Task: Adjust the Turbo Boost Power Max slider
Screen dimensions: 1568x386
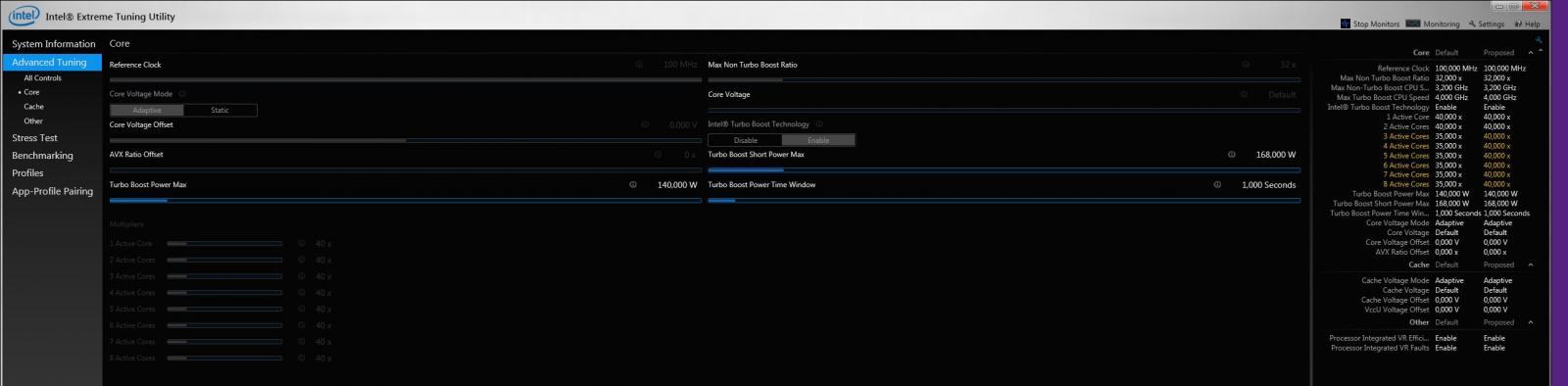Action: (x=406, y=201)
